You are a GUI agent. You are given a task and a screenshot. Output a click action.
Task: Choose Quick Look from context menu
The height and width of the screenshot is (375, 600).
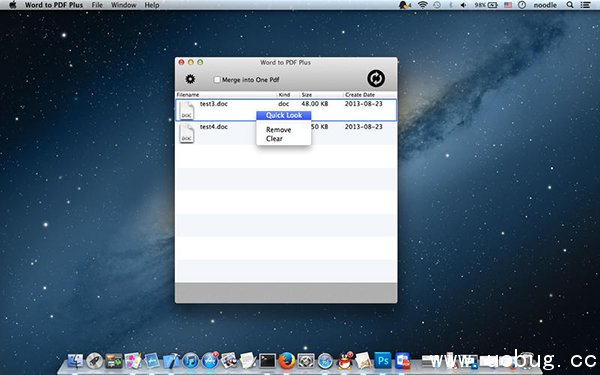[x=284, y=115]
